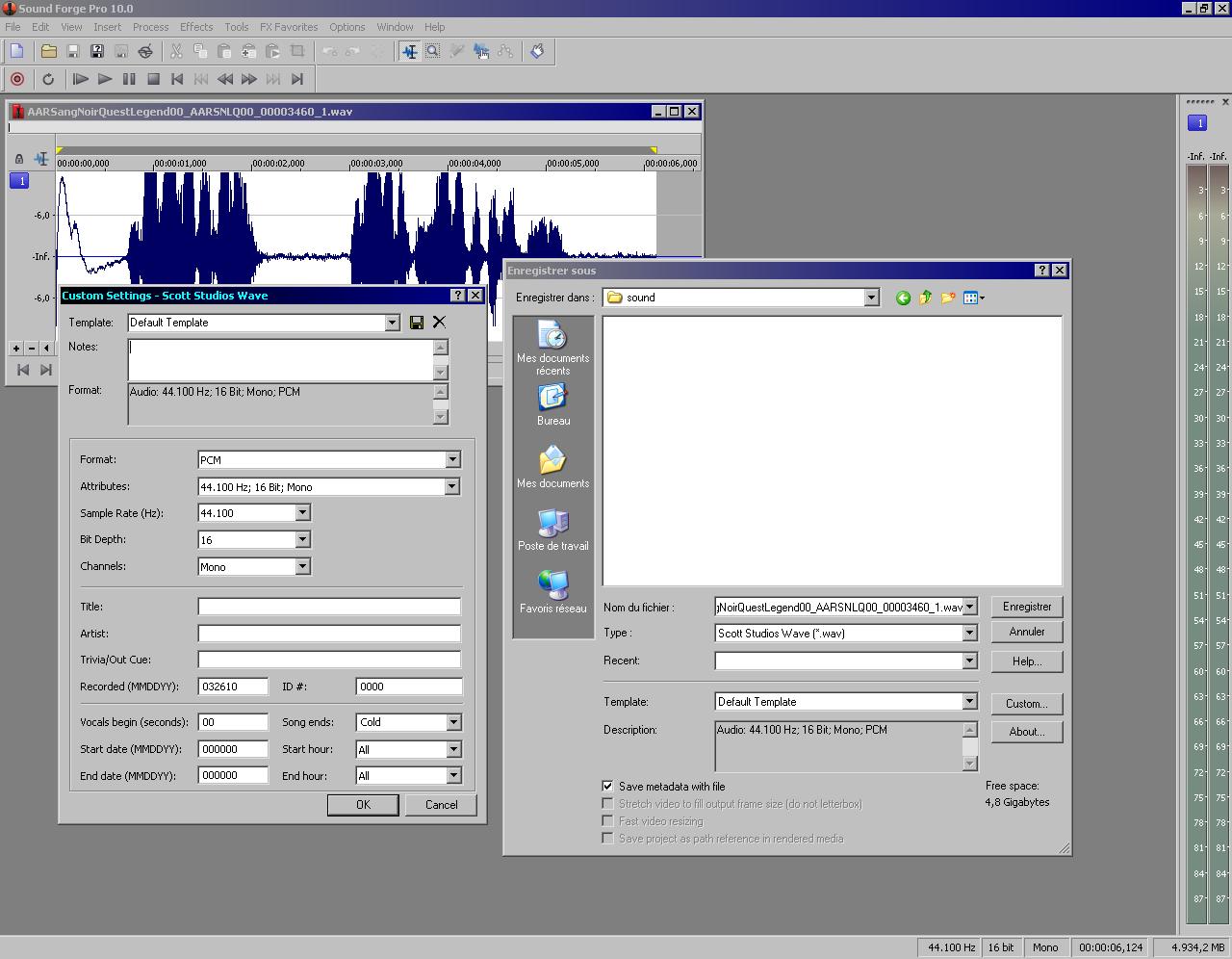The width and height of the screenshot is (1232, 959).
Task: Click the lock icon in wave window
Action: [18, 159]
